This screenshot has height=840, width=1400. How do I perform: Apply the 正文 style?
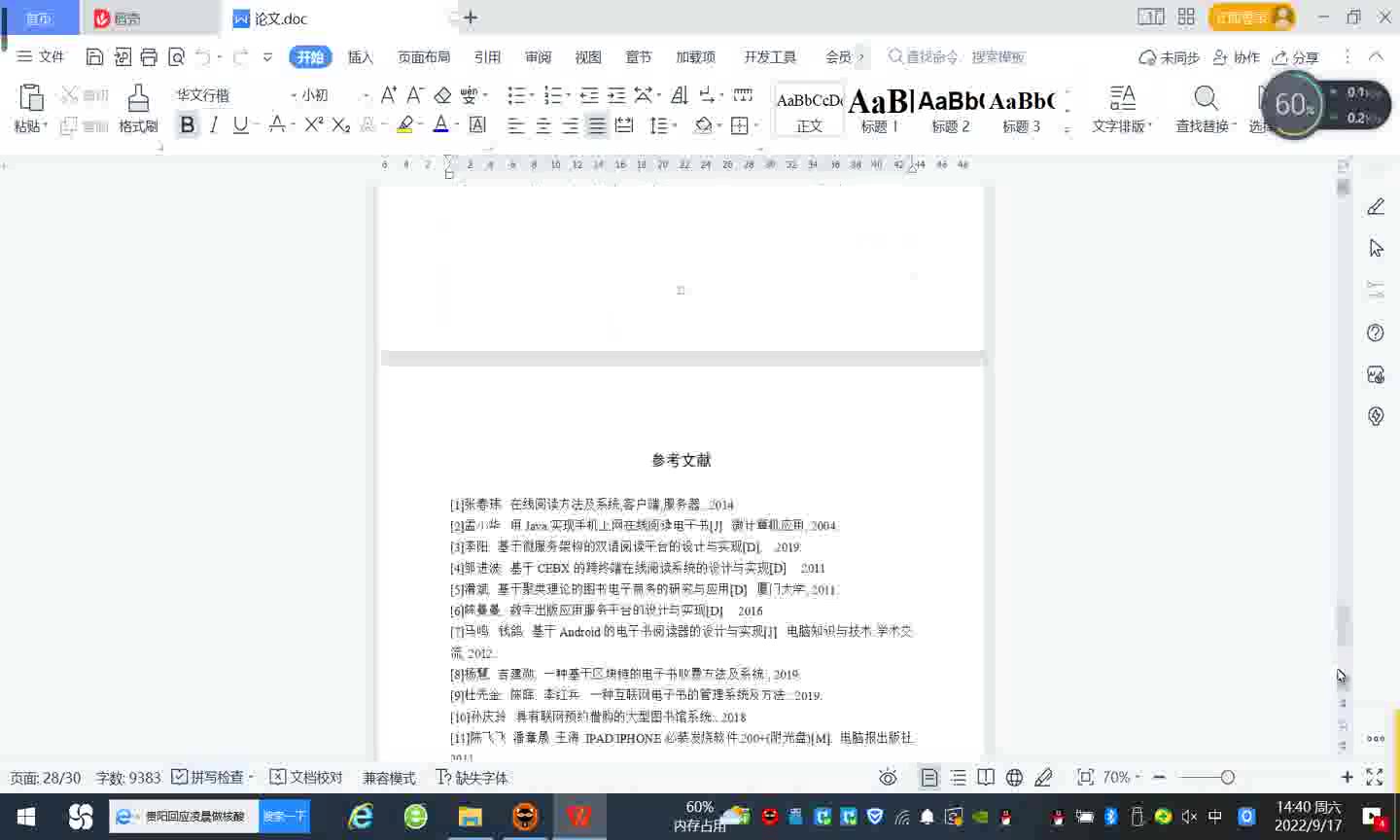pyautogui.click(x=810, y=109)
